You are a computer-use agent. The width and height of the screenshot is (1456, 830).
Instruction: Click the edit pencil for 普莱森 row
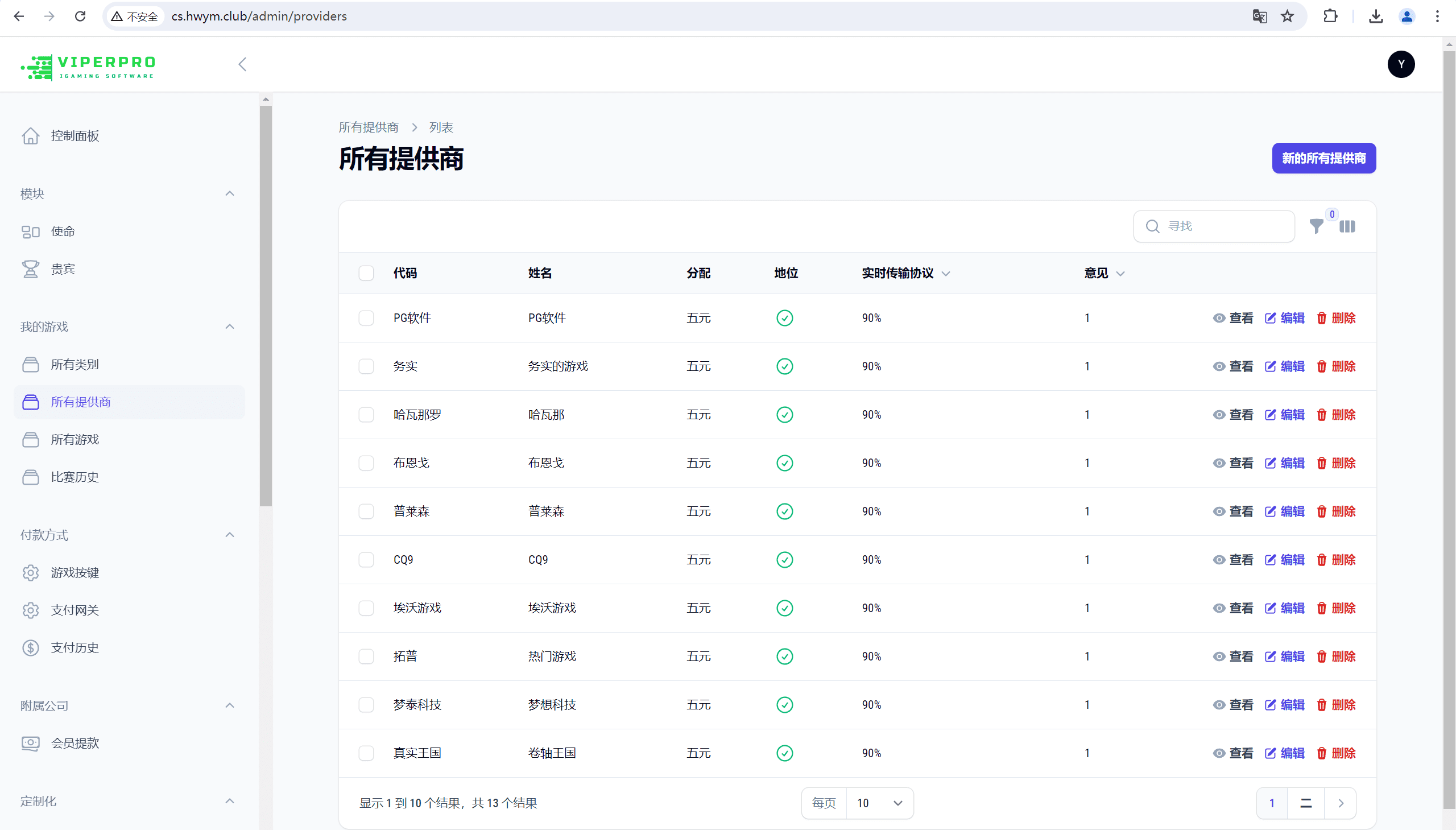coord(1270,511)
